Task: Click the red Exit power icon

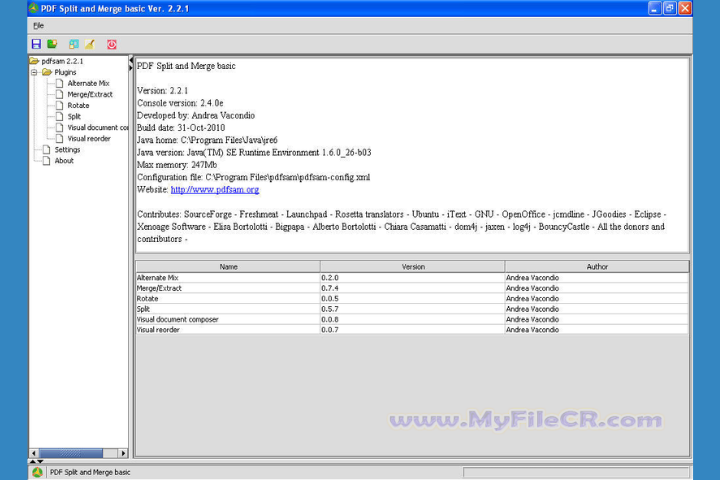Action: point(112,44)
